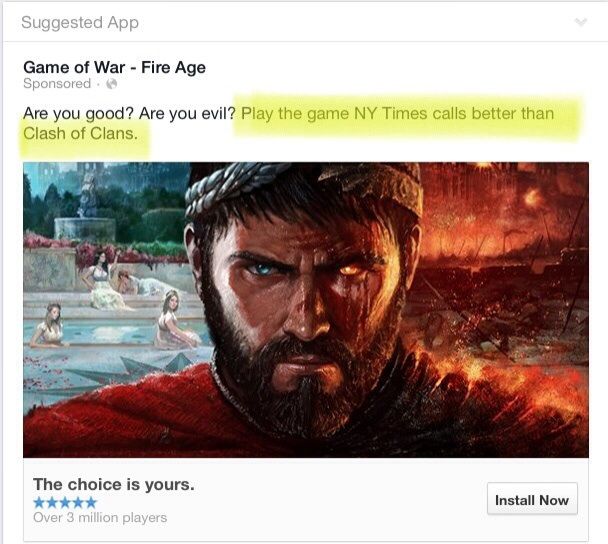Click the fifth blue rating star
Viewport: 608px width, 544px height.
[91, 502]
